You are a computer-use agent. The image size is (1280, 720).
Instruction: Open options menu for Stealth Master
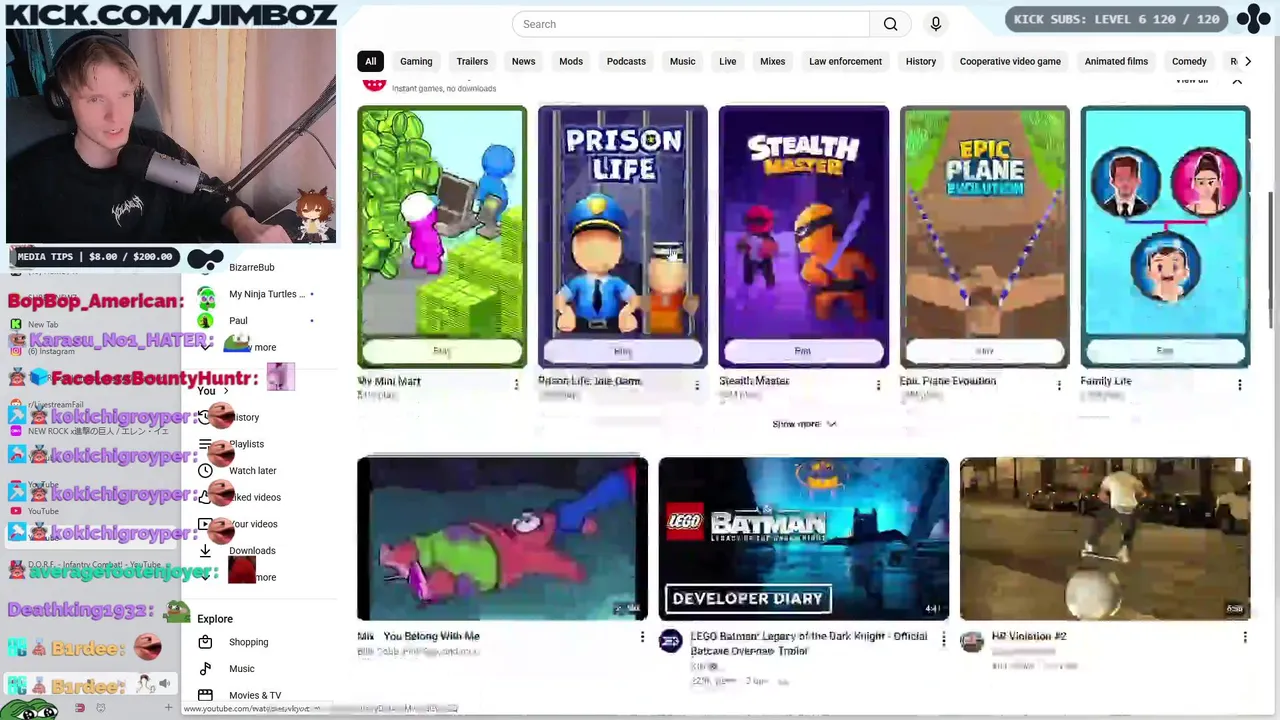878,385
